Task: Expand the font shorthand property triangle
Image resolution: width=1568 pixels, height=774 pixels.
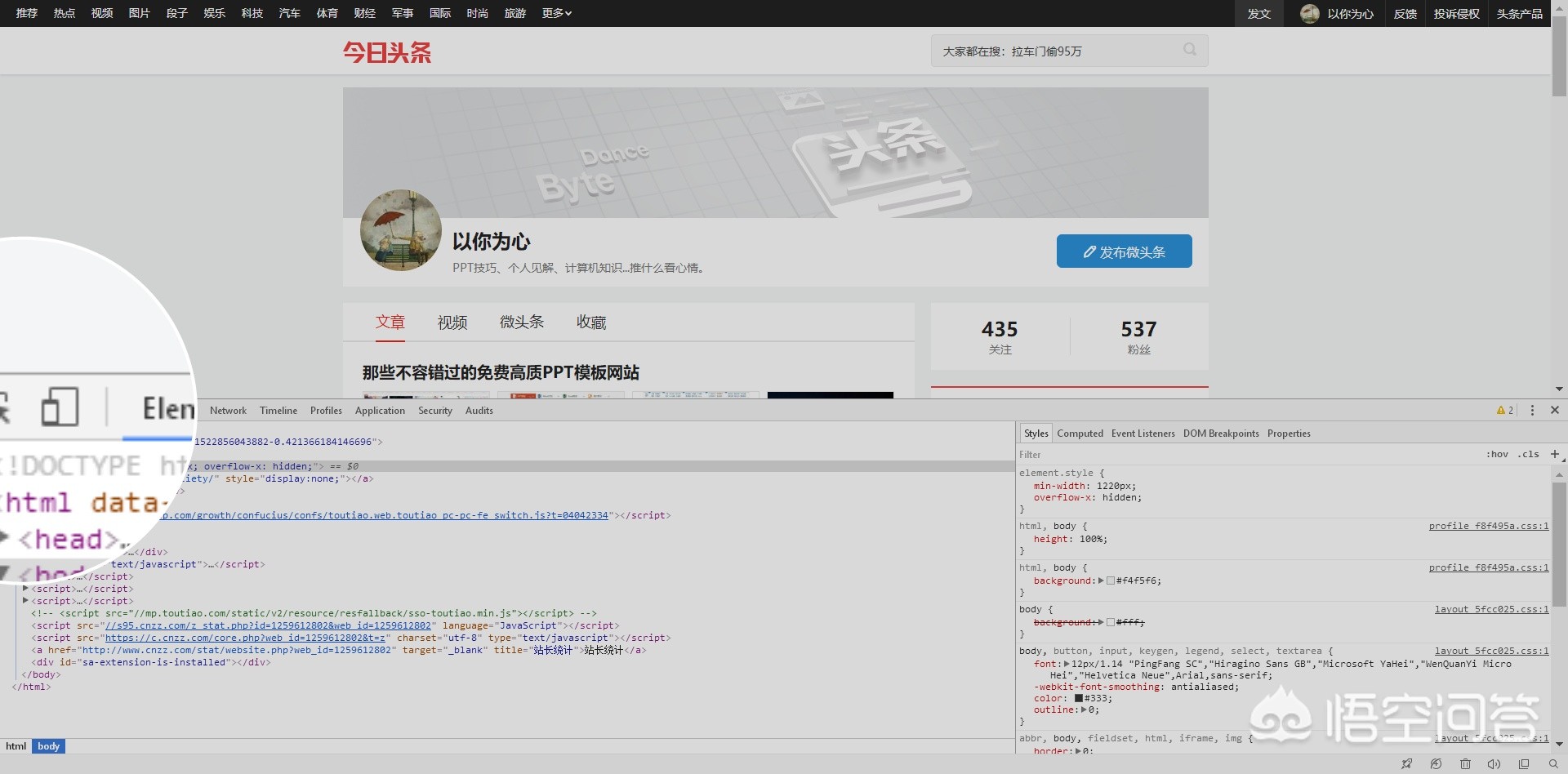Action: (x=1067, y=664)
